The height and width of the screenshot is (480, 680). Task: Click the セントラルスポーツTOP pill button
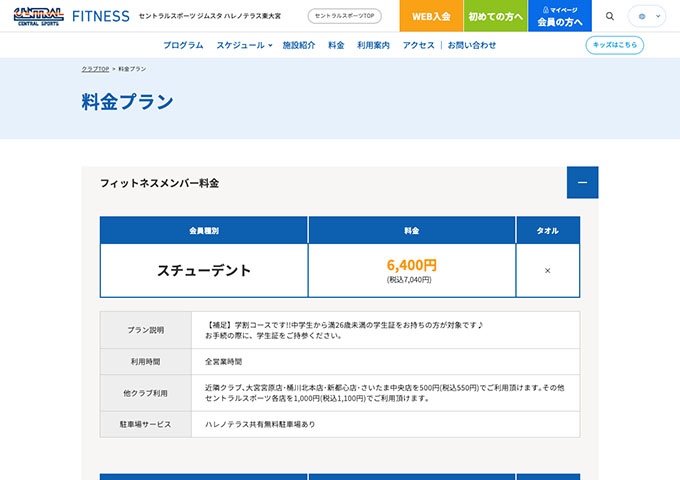click(344, 16)
